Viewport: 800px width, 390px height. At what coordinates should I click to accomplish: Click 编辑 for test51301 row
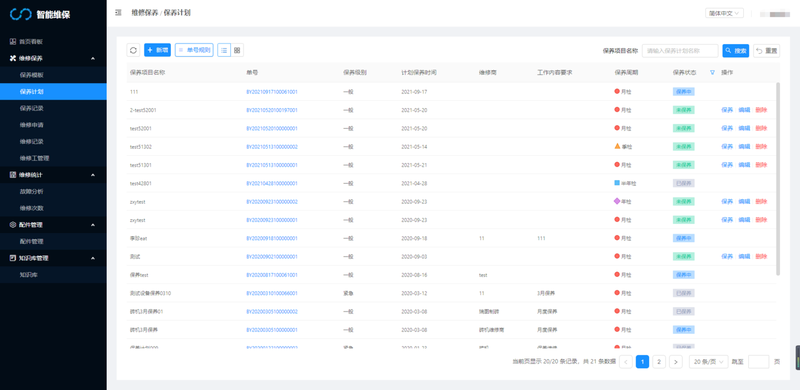point(744,165)
